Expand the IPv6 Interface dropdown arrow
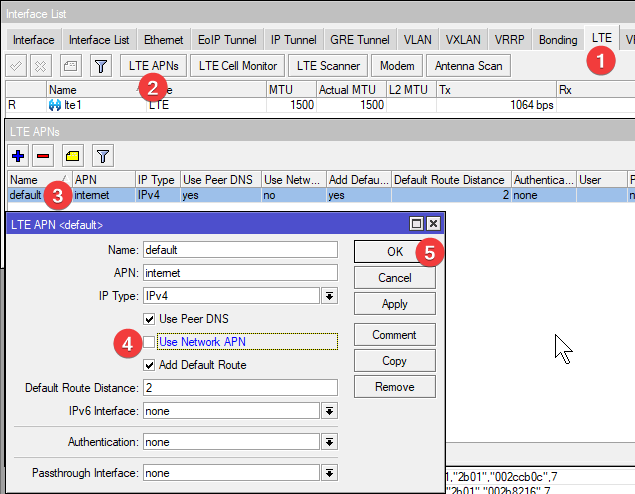This screenshot has width=635, height=494. pyautogui.click(x=330, y=411)
